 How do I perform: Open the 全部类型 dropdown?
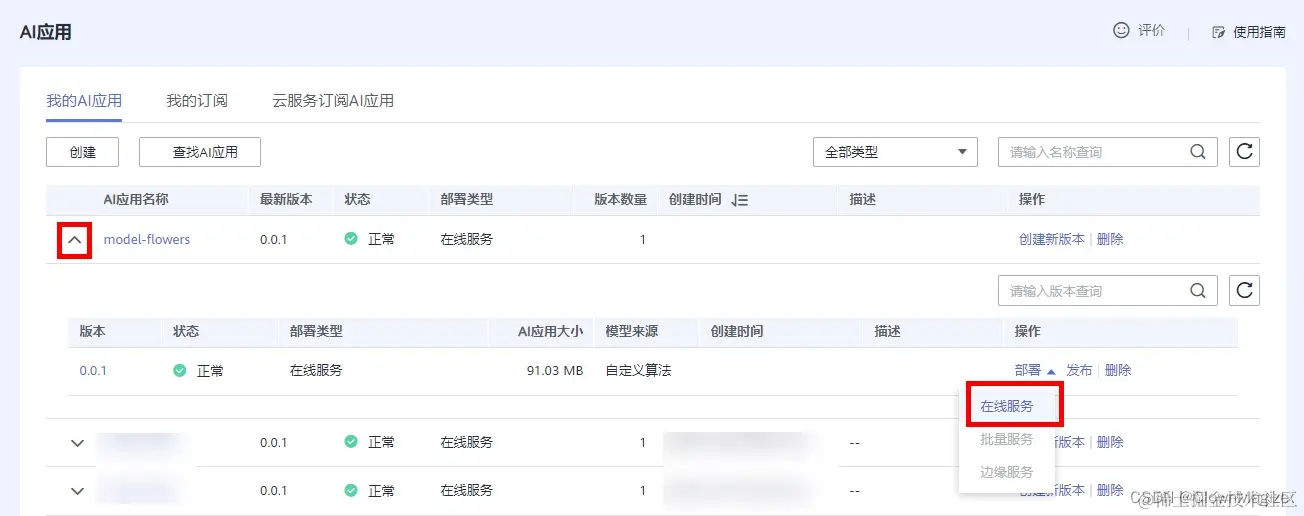pyautogui.click(x=895, y=152)
